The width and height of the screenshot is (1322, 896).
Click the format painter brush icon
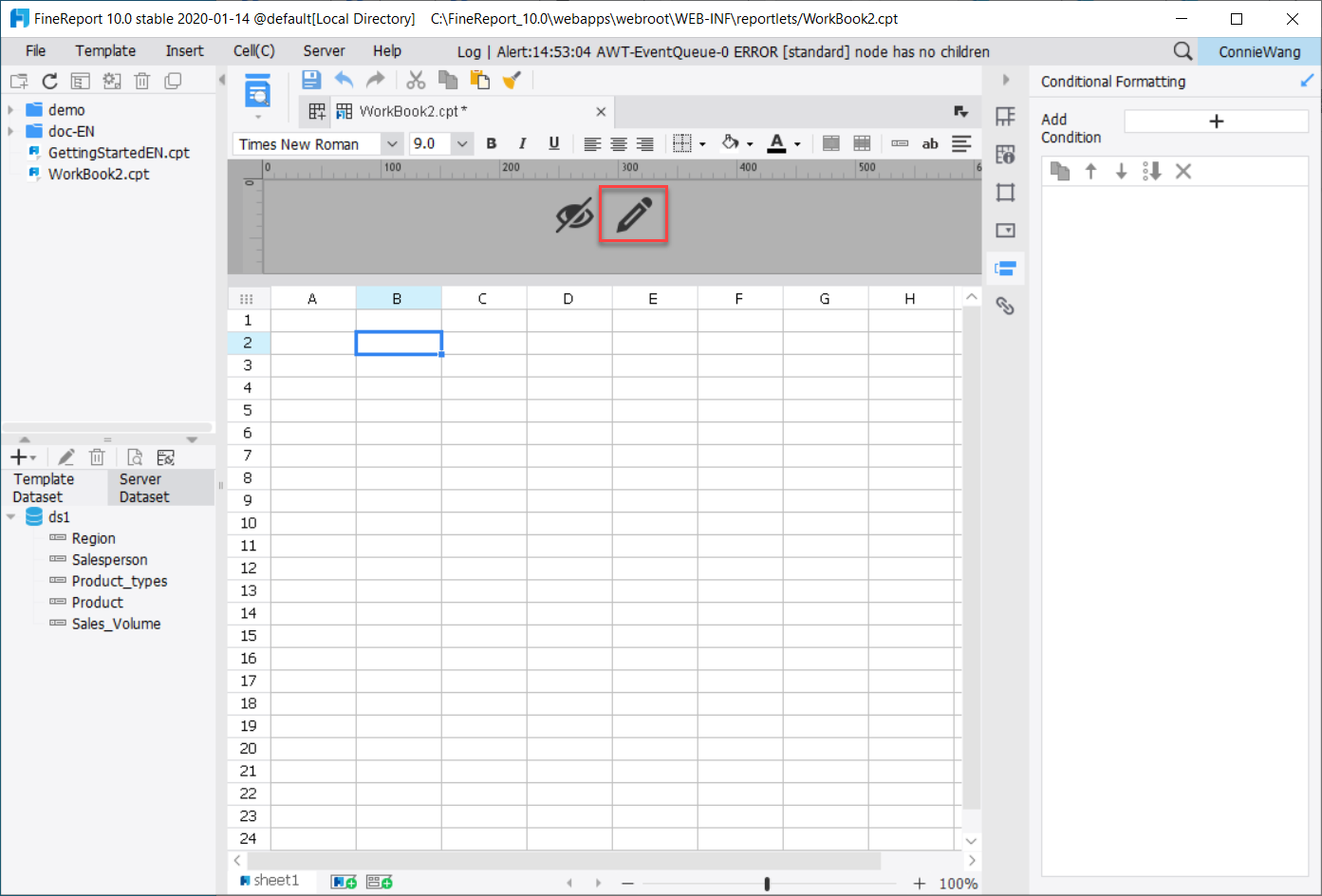[512, 80]
